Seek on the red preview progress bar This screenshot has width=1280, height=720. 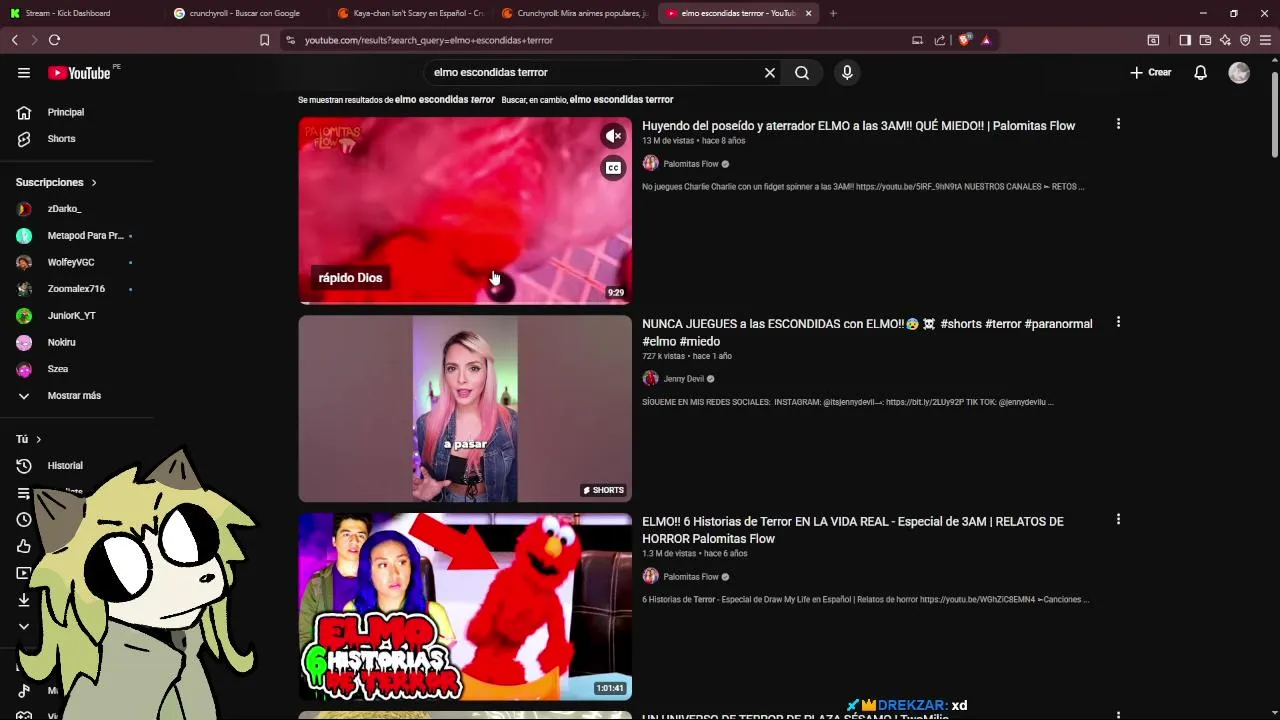coord(465,302)
